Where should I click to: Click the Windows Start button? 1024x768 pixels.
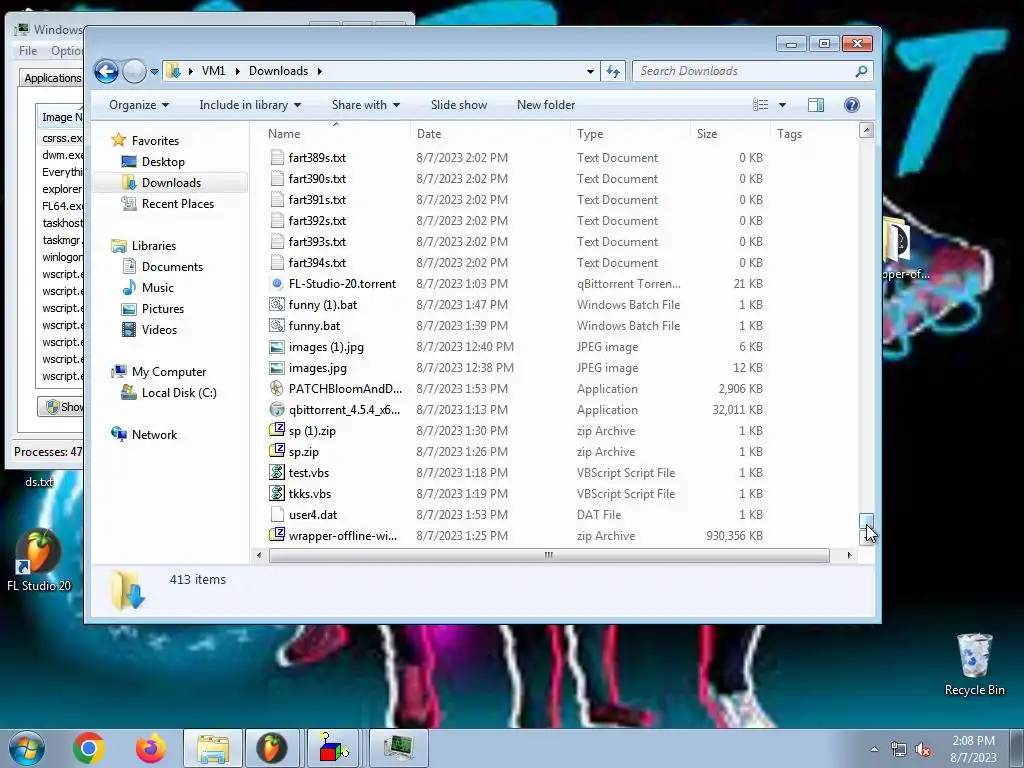click(x=27, y=748)
